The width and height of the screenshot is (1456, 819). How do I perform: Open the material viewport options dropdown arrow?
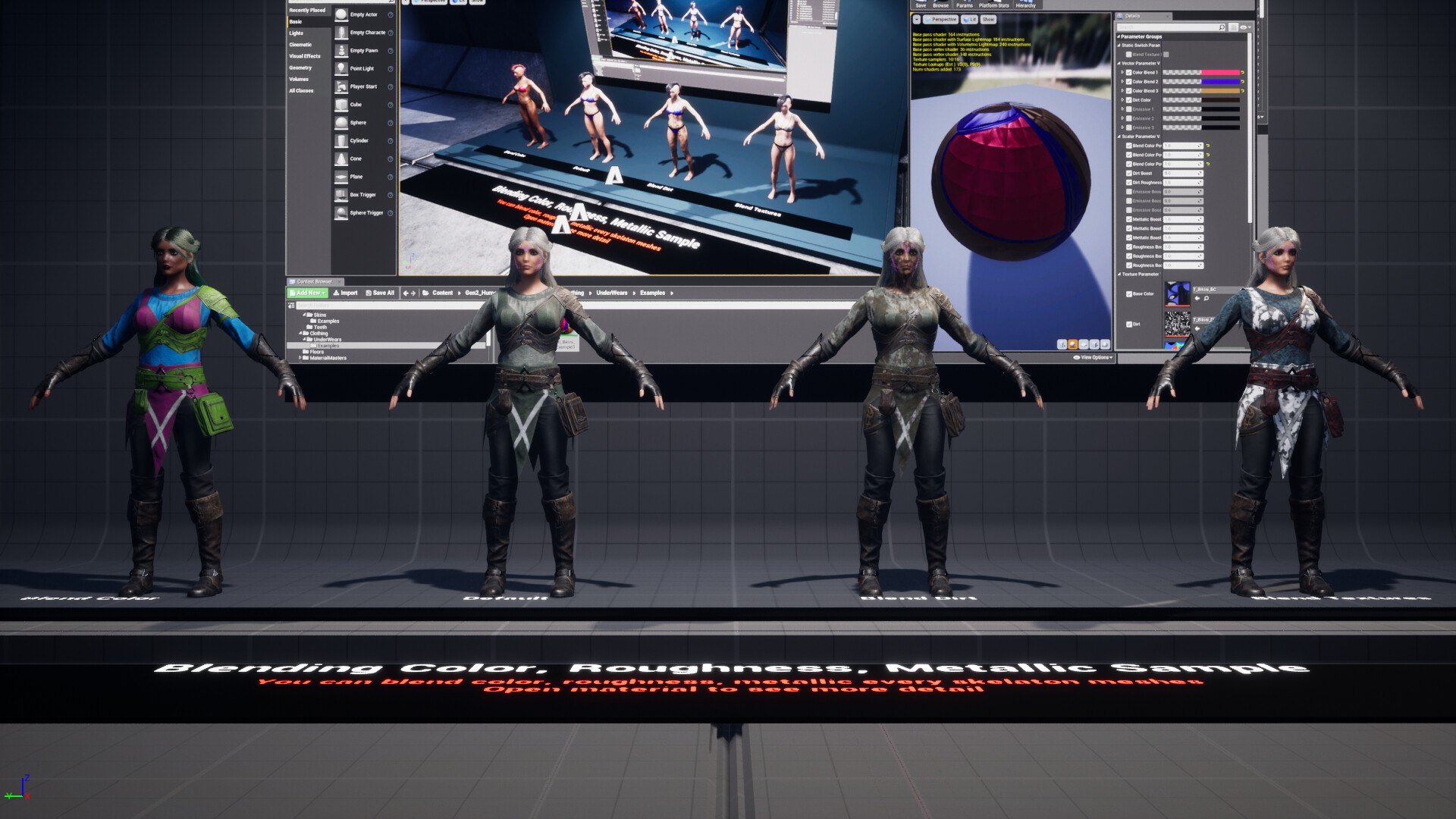[x=917, y=19]
